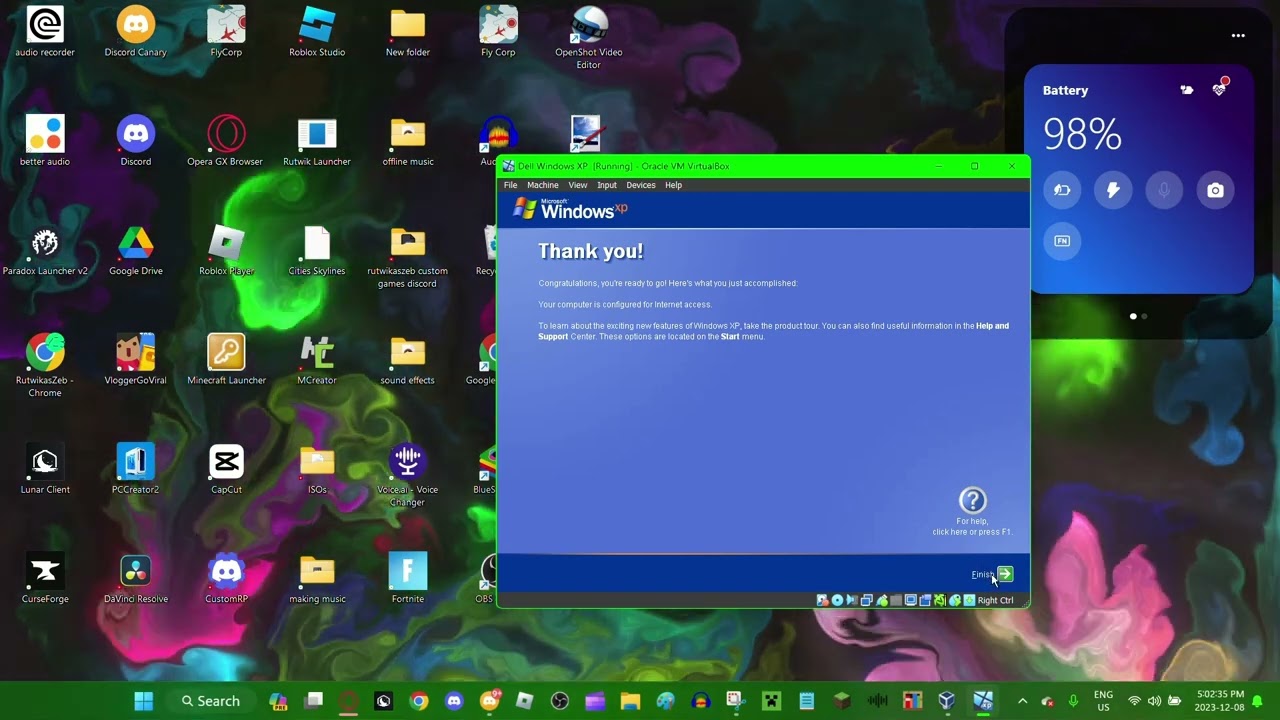Toggle the rapid charge lightning button
Screen dimensions: 1280x720
pyautogui.click(x=1113, y=190)
